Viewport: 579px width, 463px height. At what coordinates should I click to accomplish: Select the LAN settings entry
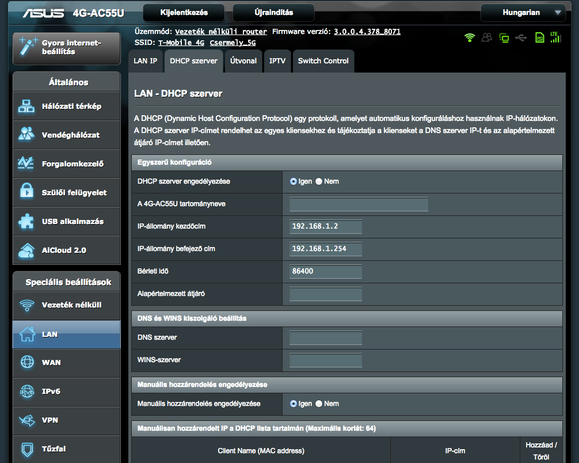pos(66,335)
